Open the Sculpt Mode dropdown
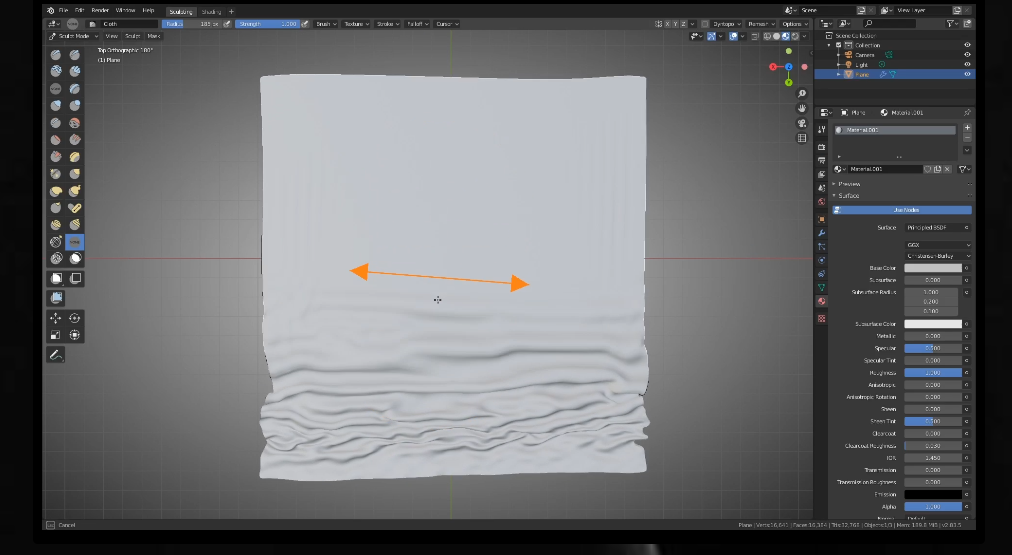This screenshot has height=555, width=1012. [x=75, y=36]
